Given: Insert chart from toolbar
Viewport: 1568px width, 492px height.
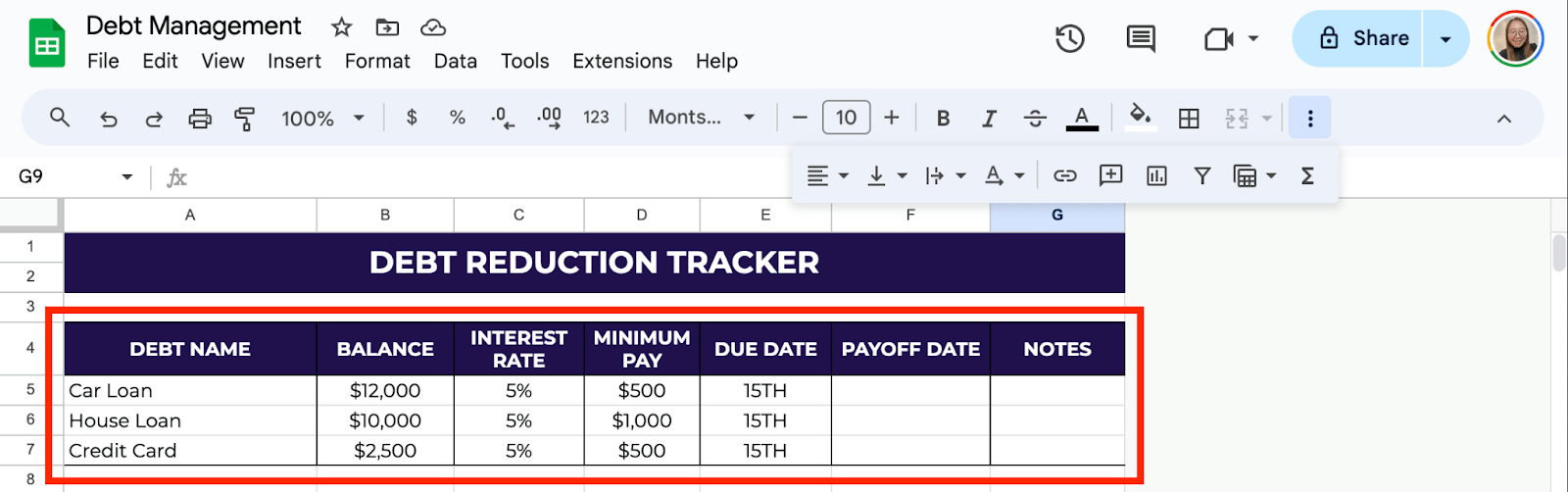Looking at the screenshot, I should [1156, 176].
